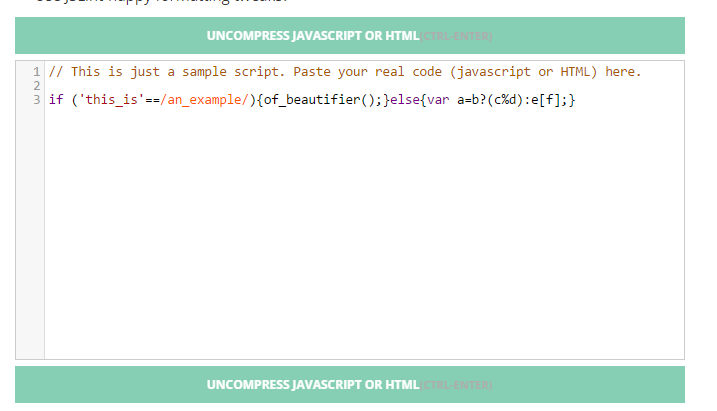Click the /an_example/ regex in the code

point(204,100)
